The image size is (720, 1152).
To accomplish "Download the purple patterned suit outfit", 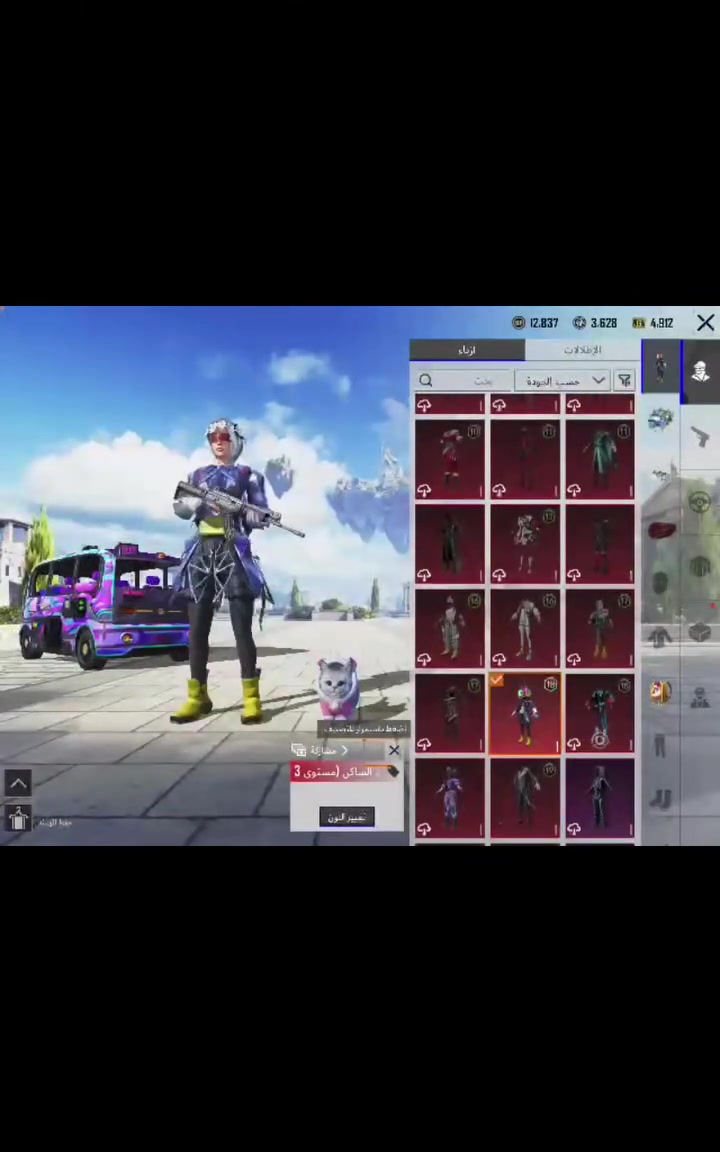I will tap(424, 829).
